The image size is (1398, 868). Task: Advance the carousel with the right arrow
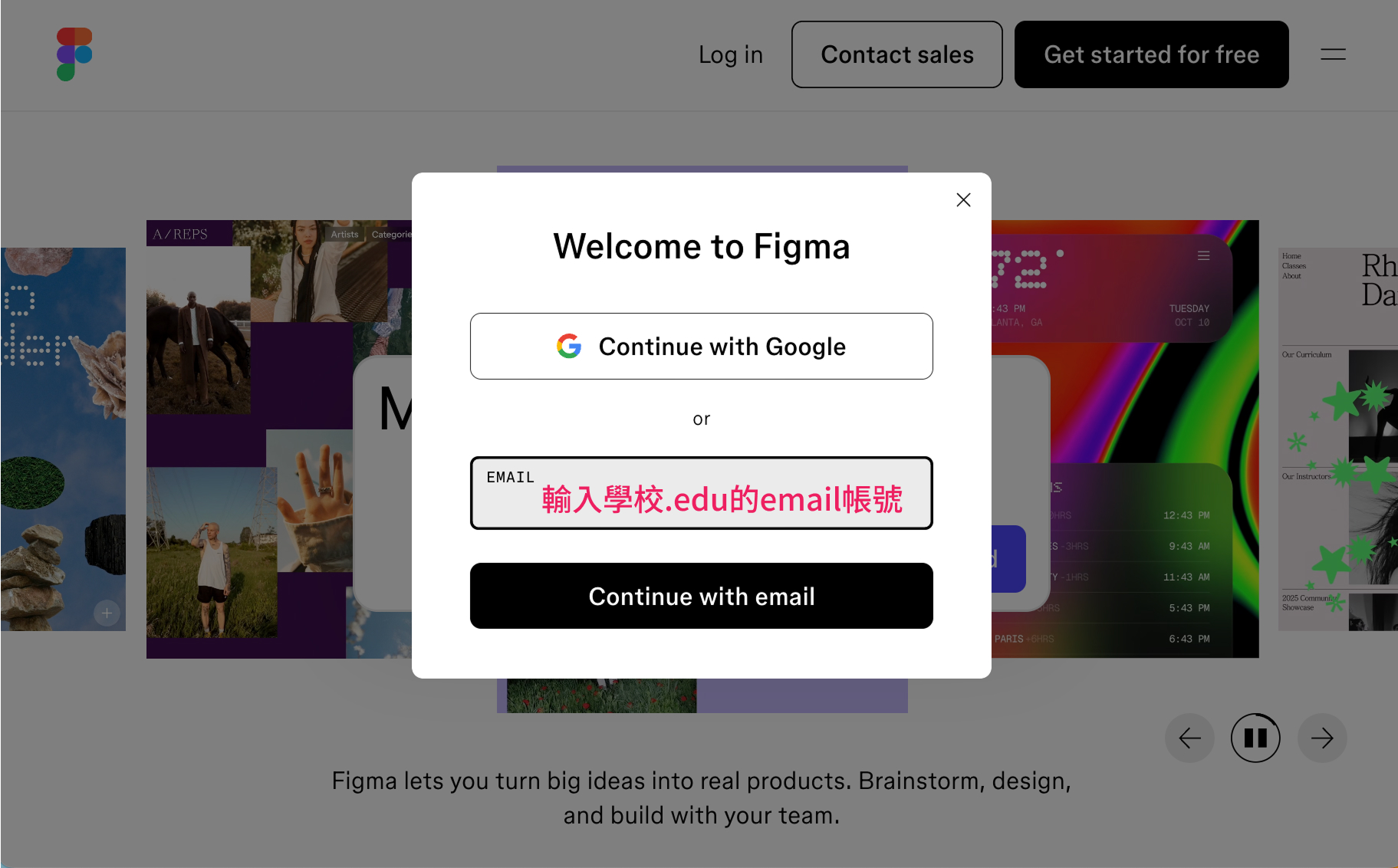point(1321,738)
